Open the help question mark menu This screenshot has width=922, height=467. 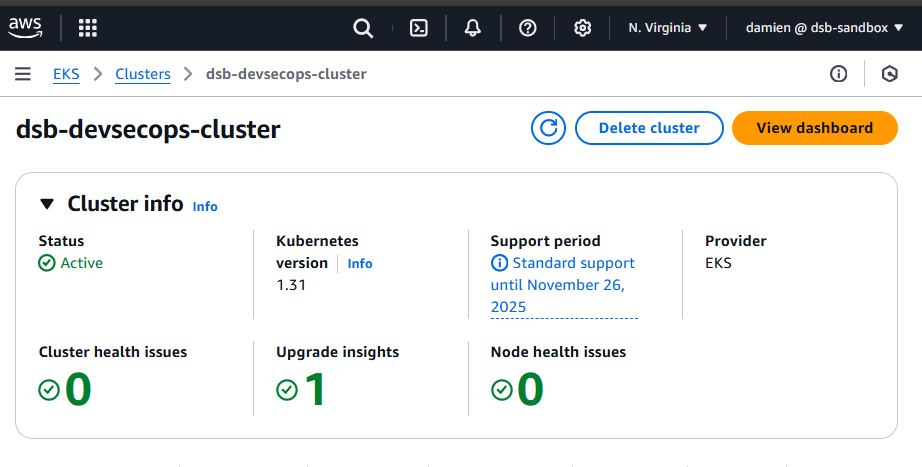pyautogui.click(x=528, y=28)
